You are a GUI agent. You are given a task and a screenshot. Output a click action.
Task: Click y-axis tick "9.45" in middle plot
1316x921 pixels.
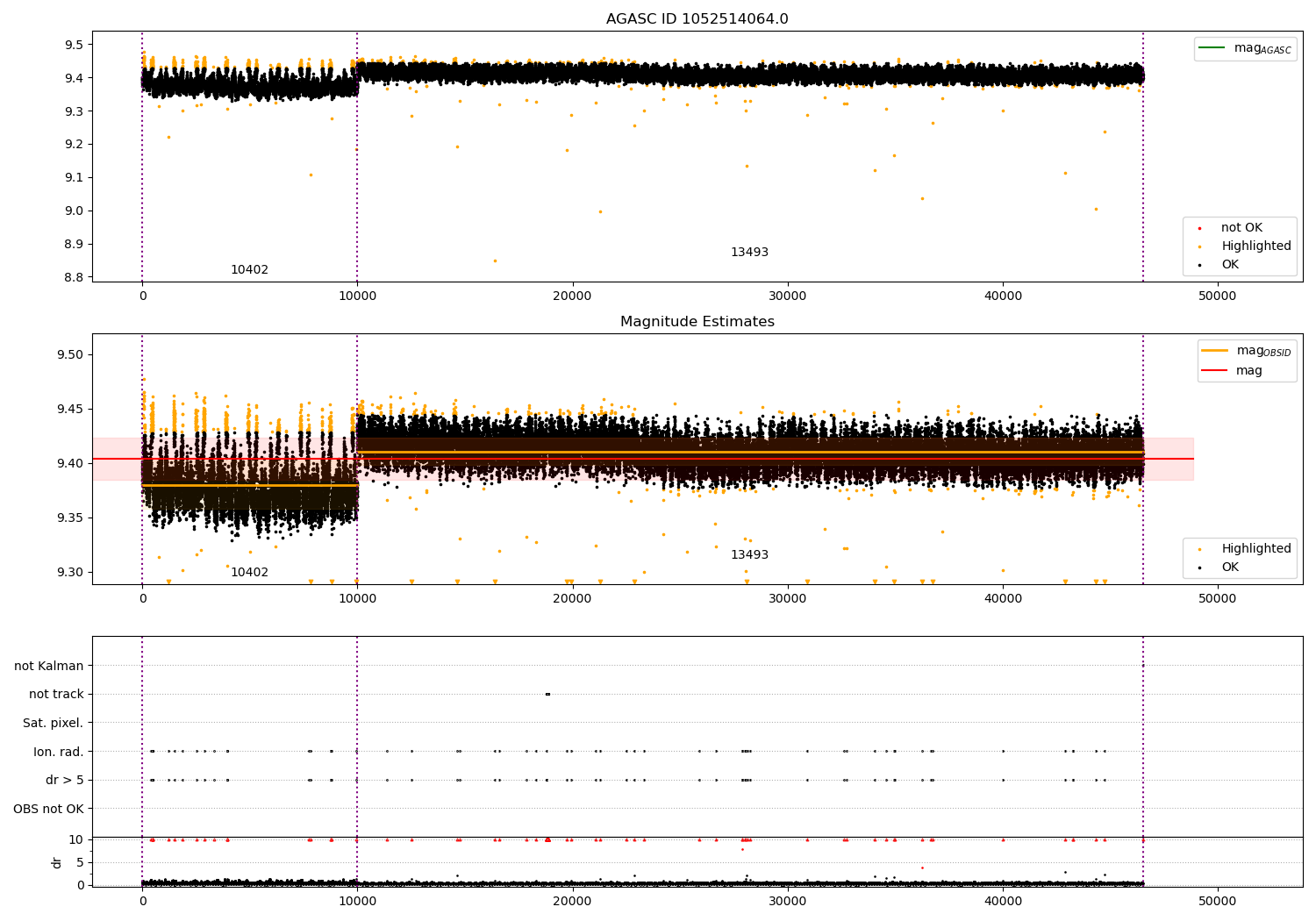[71, 410]
